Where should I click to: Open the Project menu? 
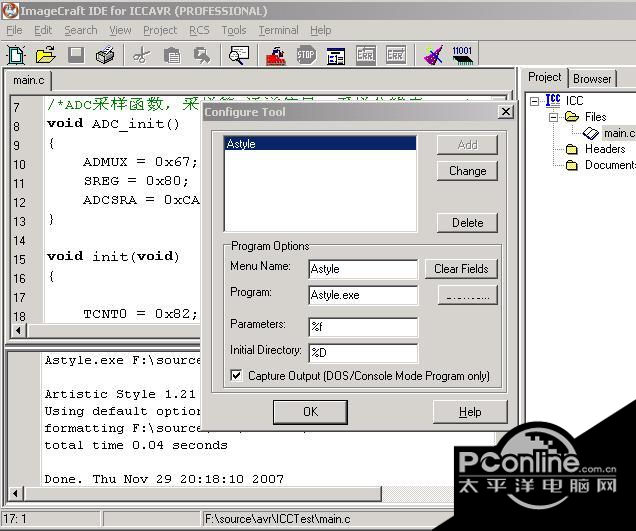pyautogui.click(x=160, y=30)
